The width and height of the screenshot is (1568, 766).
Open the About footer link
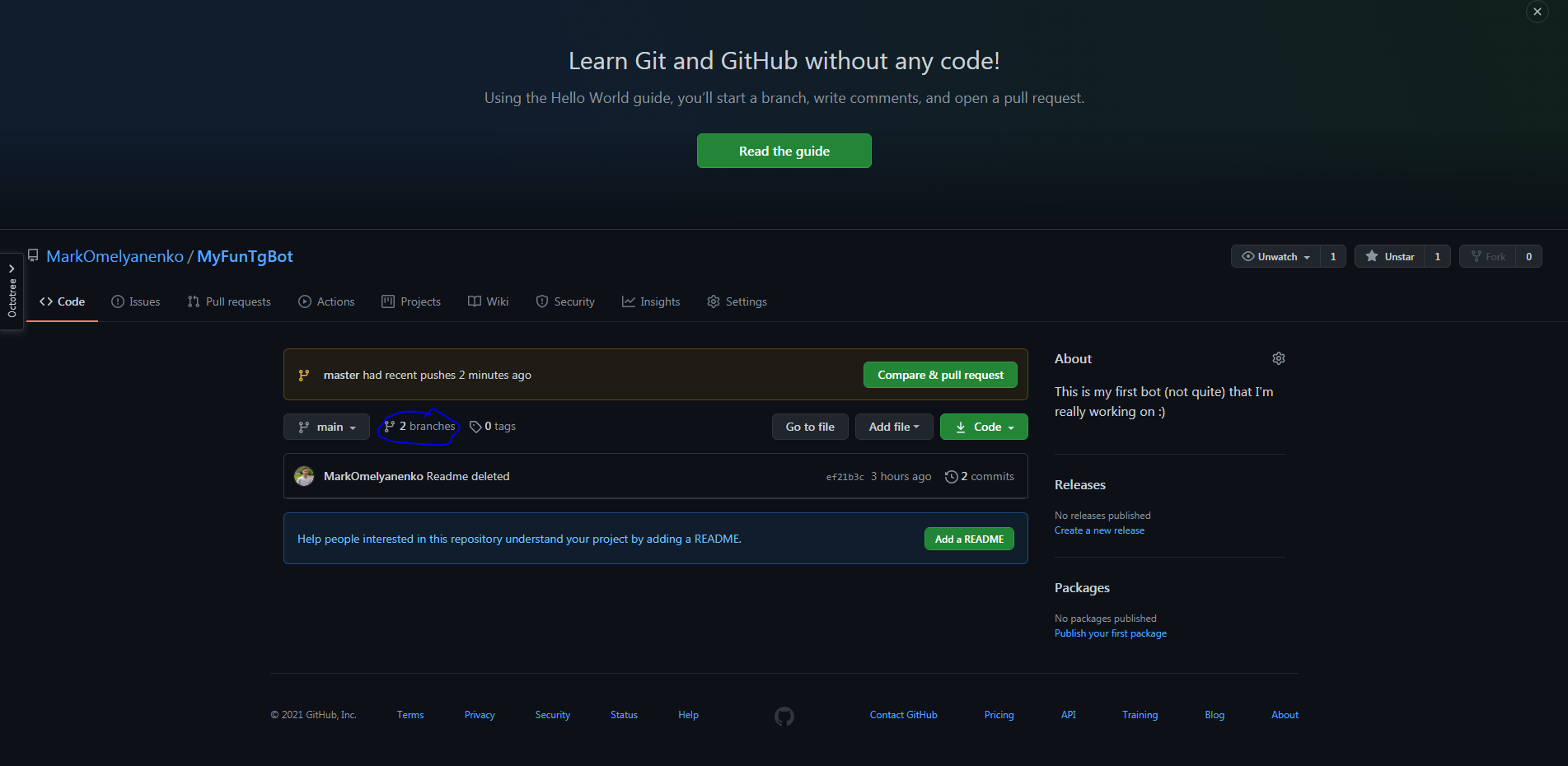(x=1285, y=715)
